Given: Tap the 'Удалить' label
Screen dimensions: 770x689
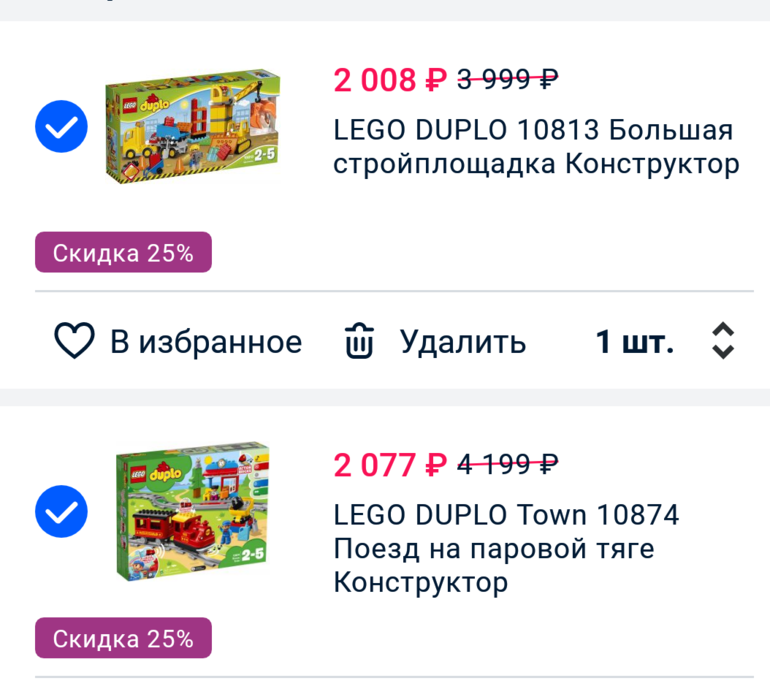Looking at the screenshot, I should 462,342.
